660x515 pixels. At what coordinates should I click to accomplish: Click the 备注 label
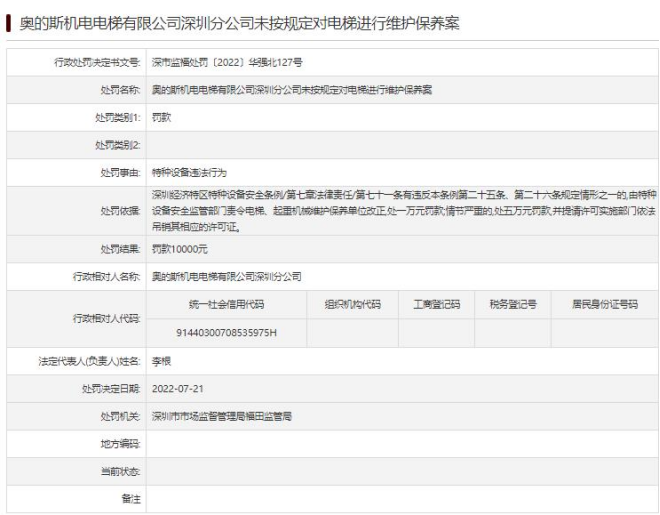(x=131, y=499)
